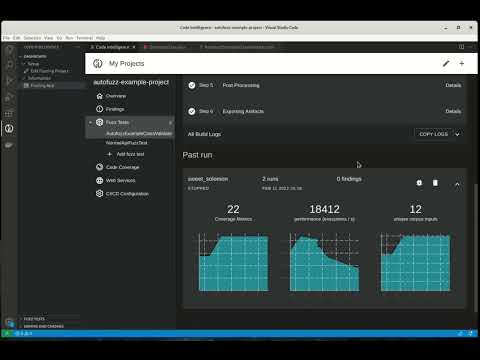Click the notifications bell in status bar
This screenshot has width=480, height=360.
[x=471, y=333]
